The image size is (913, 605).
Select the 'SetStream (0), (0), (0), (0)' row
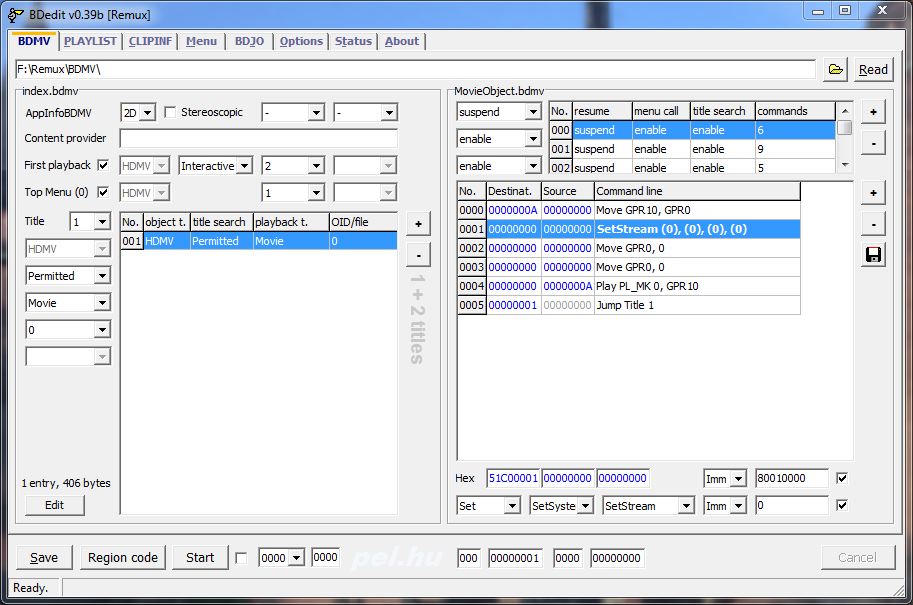point(629,229)
